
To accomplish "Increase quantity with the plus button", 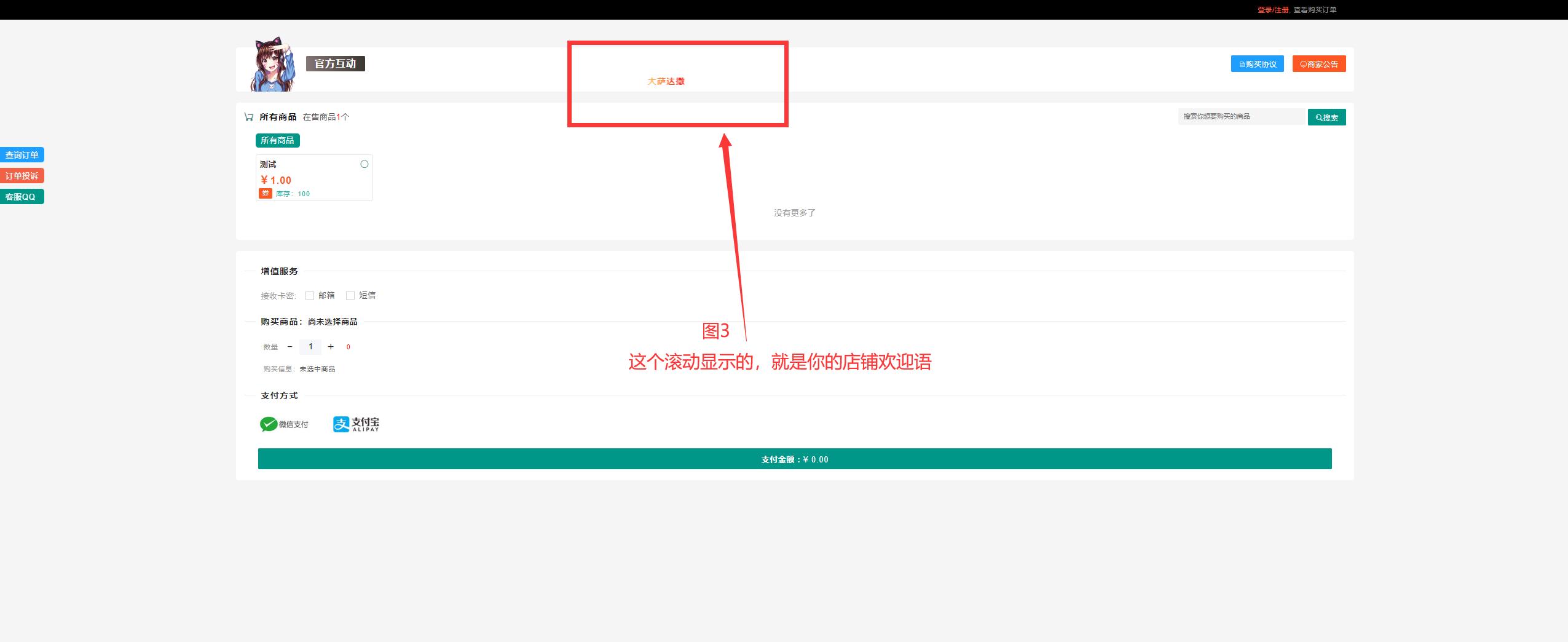I will (331, 347).
